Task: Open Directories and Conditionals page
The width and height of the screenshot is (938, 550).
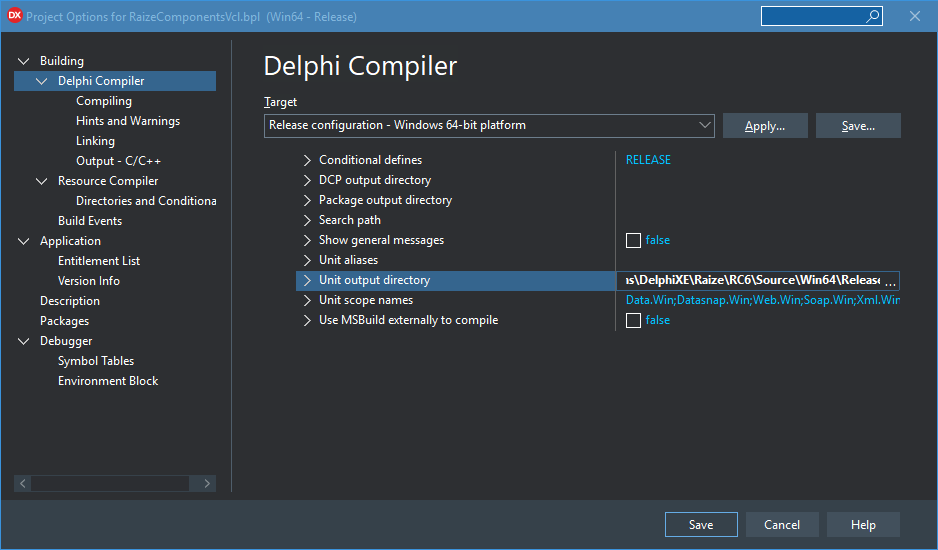Action: [146, 201]
